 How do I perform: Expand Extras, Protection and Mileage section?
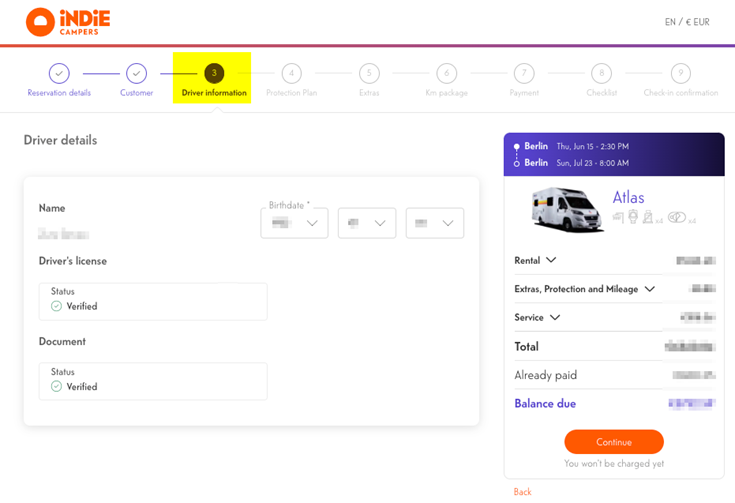coord(584,289)
